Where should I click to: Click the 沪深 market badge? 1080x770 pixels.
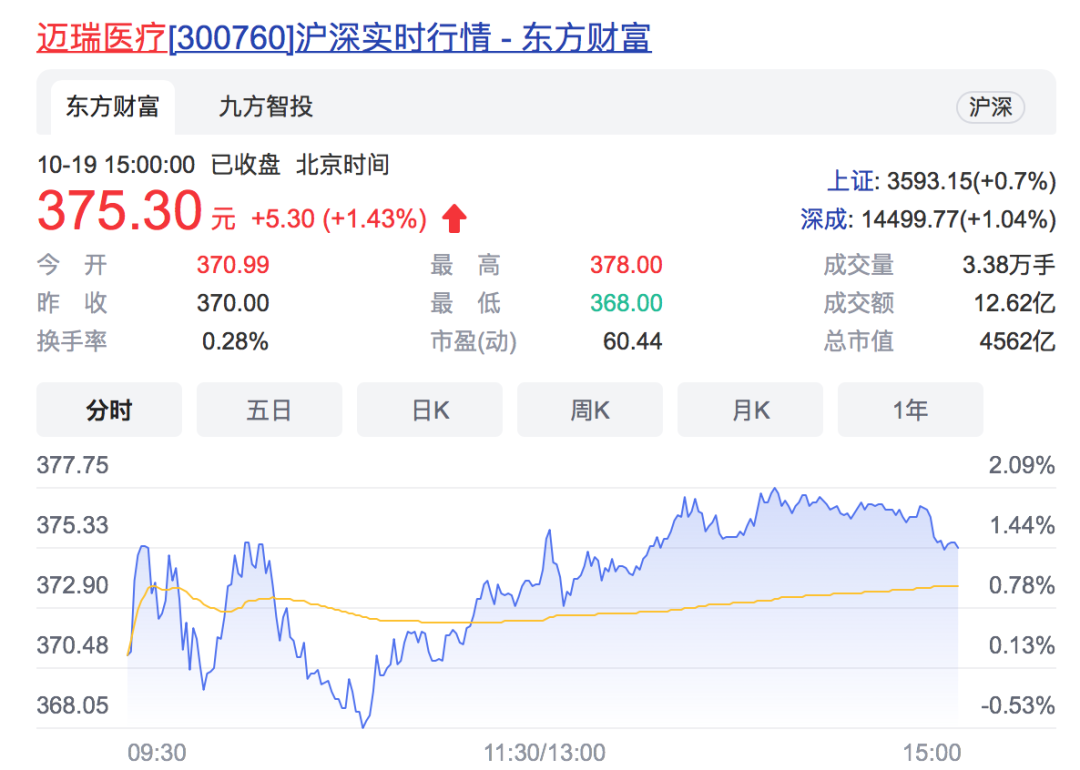tap(990, 108)
